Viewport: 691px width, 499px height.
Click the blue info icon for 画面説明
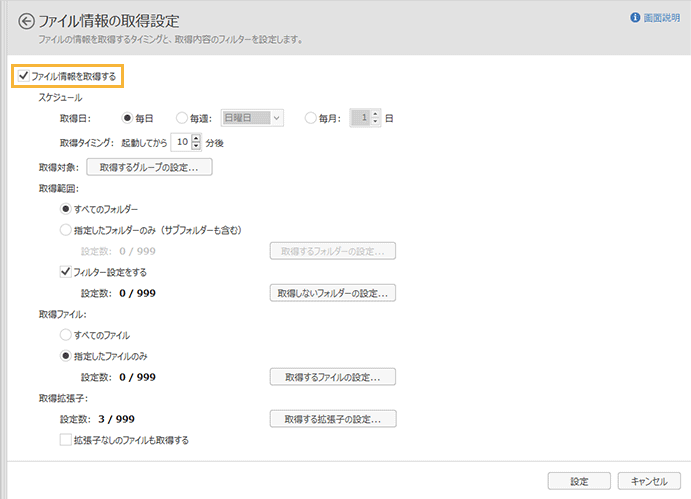click(x=635, y=18)
